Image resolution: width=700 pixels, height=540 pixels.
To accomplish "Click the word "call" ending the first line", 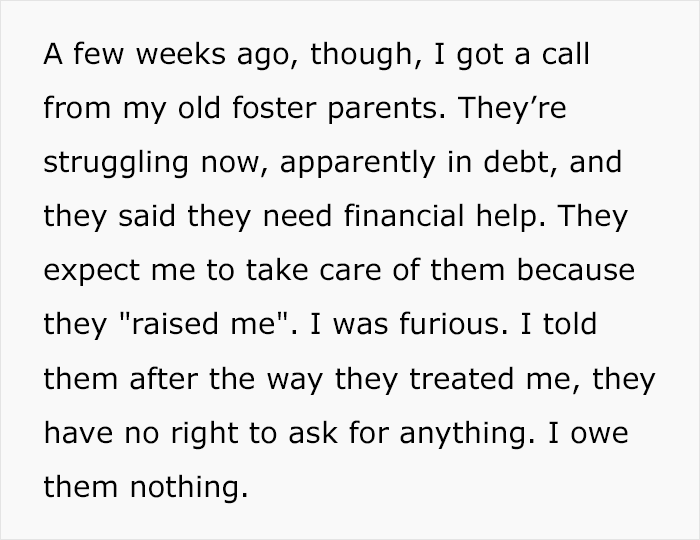I will [x=566, y=54].
